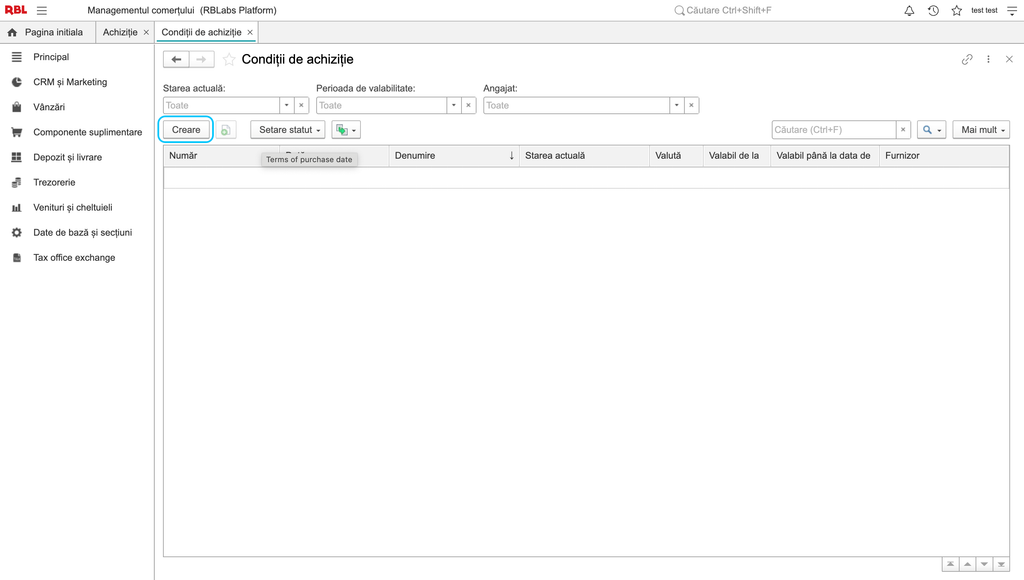Open the Mai mult menu
Viewport: 1024px width, 580px height.
pyautogui.click(x=982, y=130)
